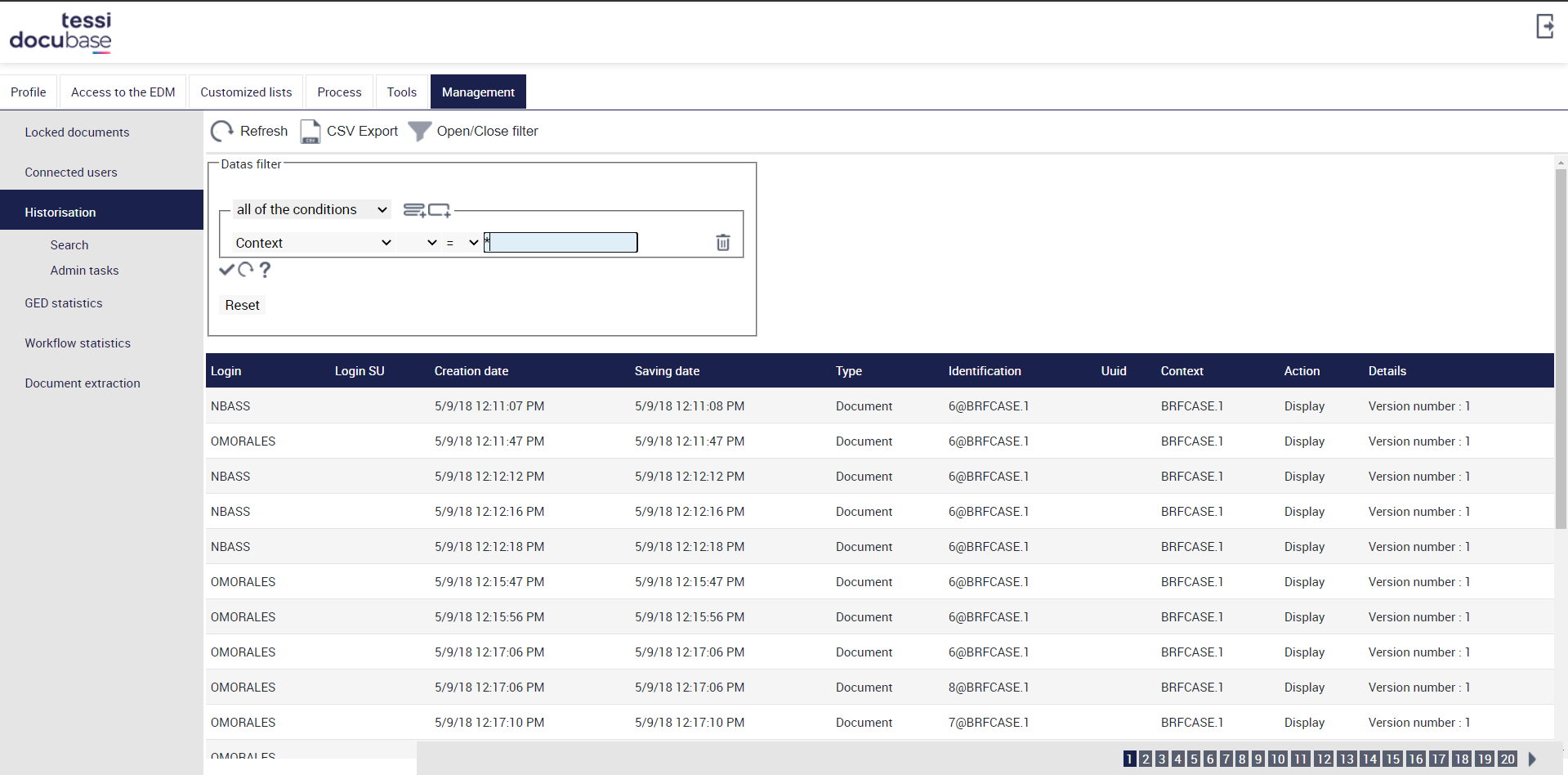The height and width of the screenshot is (775, 1568).
Task: Open the '=' operator dropdown
Action: (462, 242)
